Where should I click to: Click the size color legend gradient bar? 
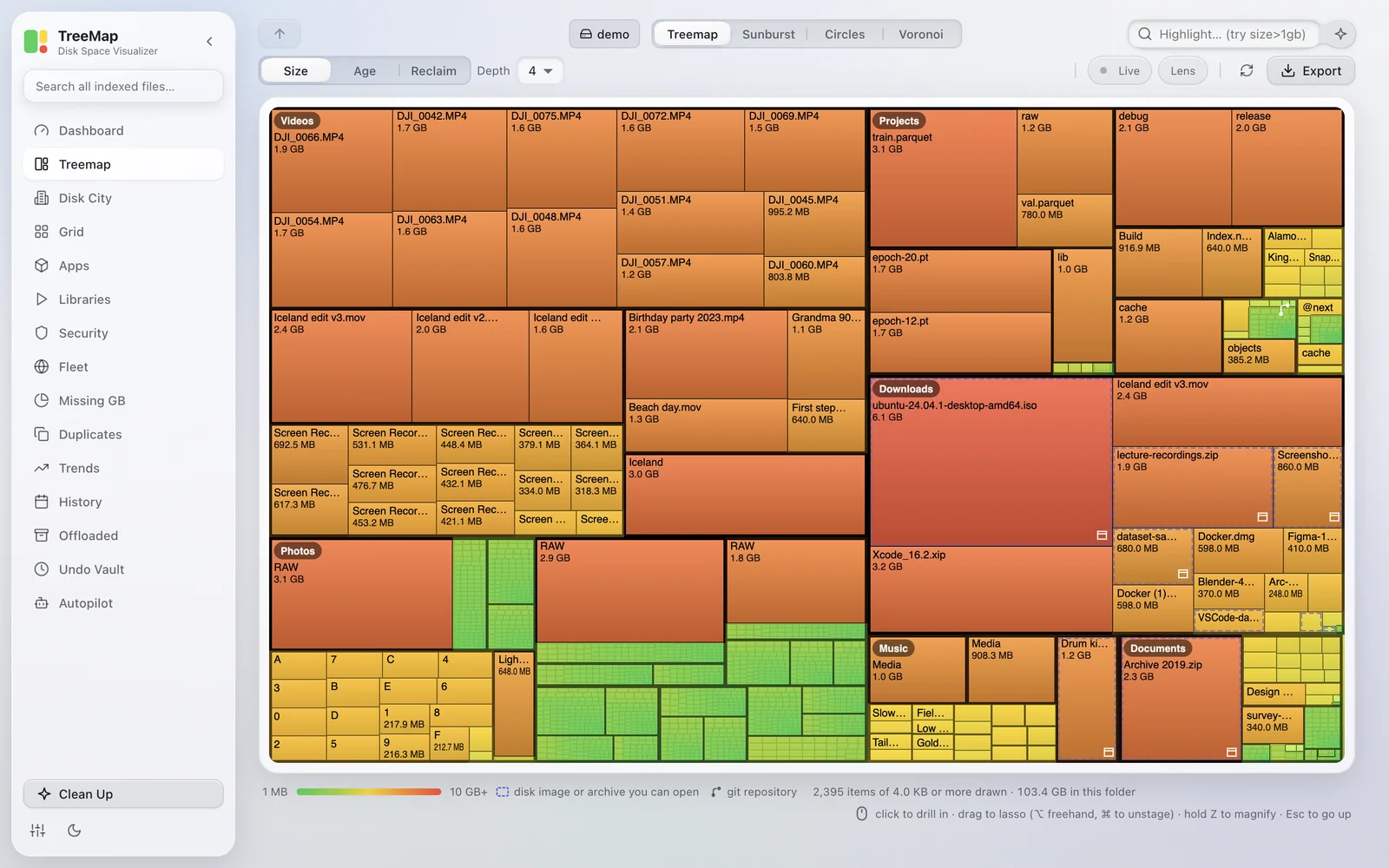(369, 792)
